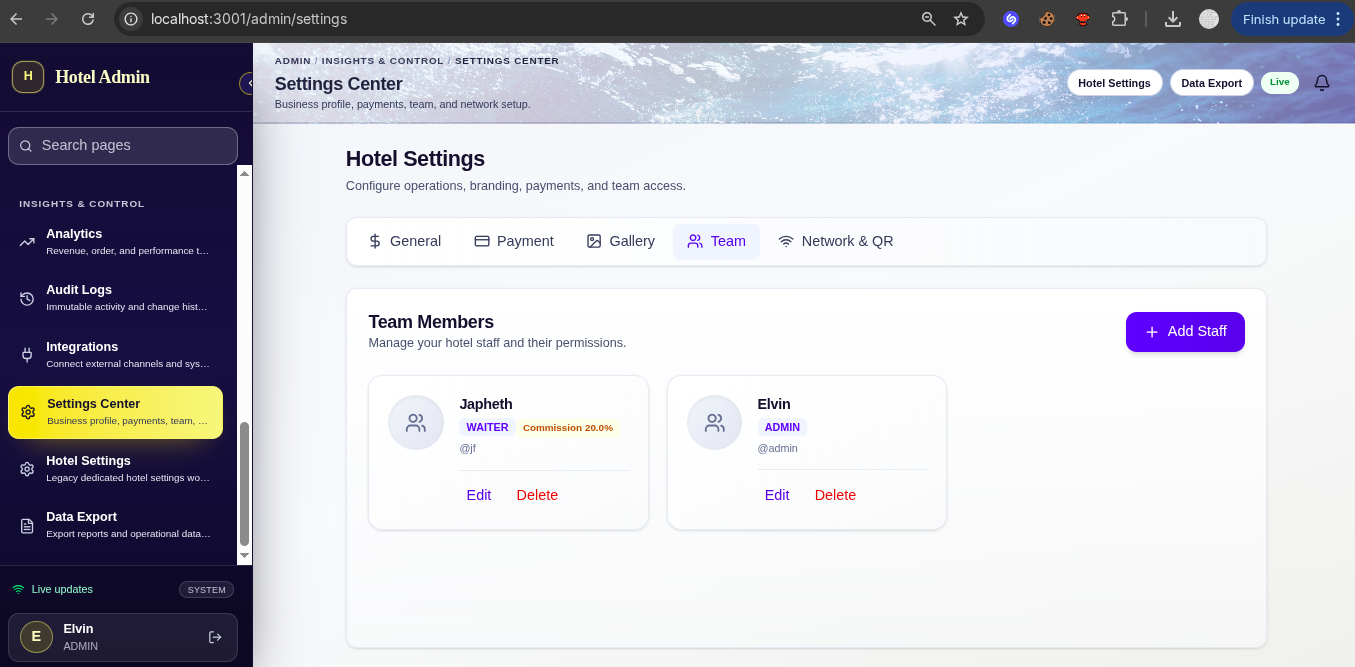Select Data Export in the sidebar

(x=115, y=525)
